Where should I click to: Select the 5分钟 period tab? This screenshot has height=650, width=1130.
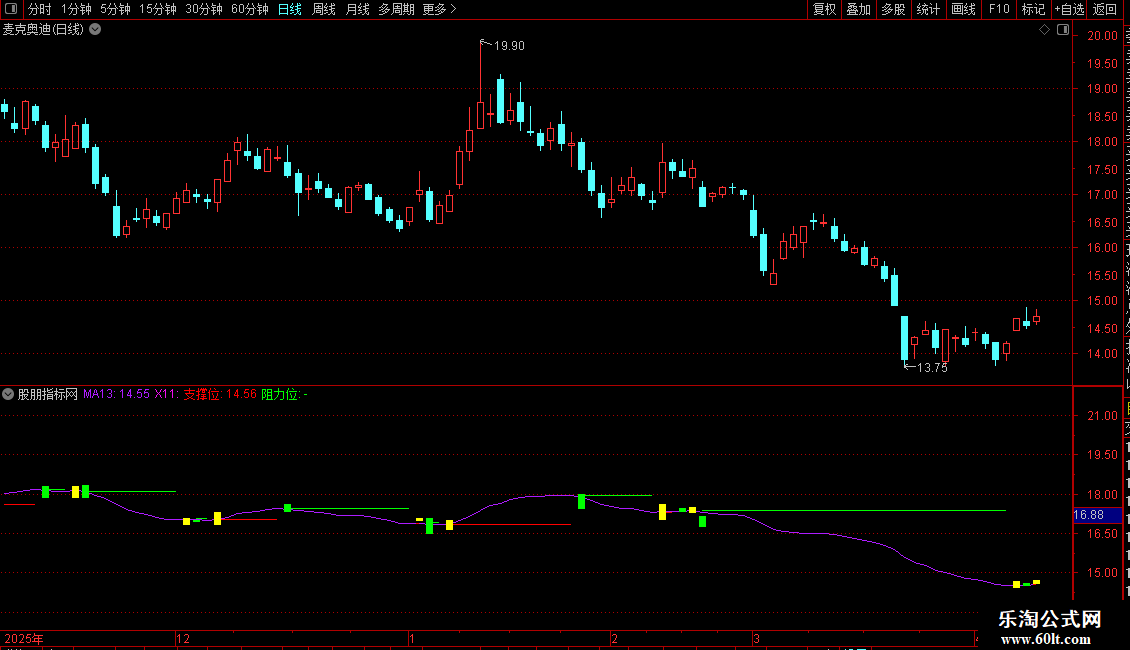[115, 9]
